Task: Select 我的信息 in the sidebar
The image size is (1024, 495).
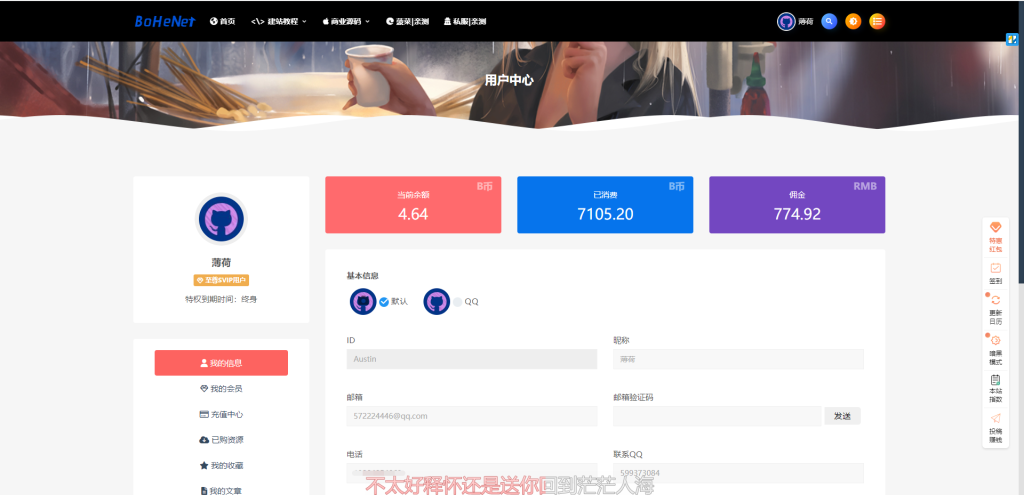Action: (x=221, y=363)
